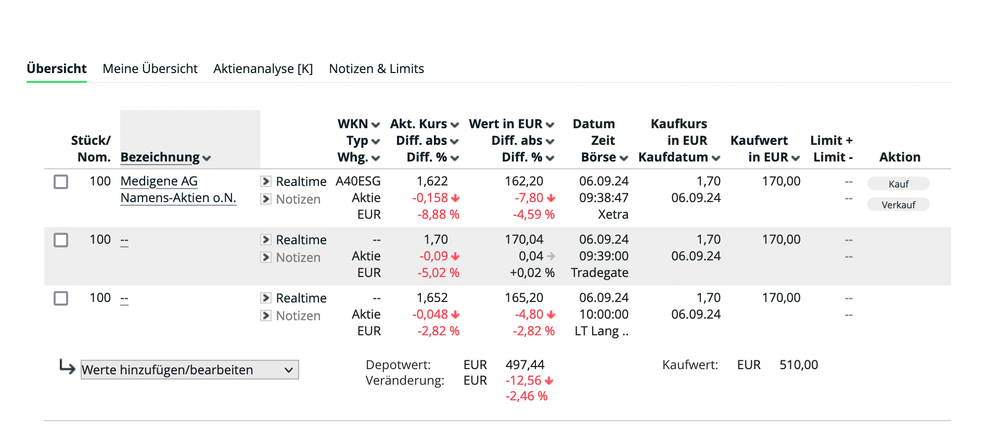
Task: Sort by WKN using its arrow icon
Action: click(x=376, y=125)
